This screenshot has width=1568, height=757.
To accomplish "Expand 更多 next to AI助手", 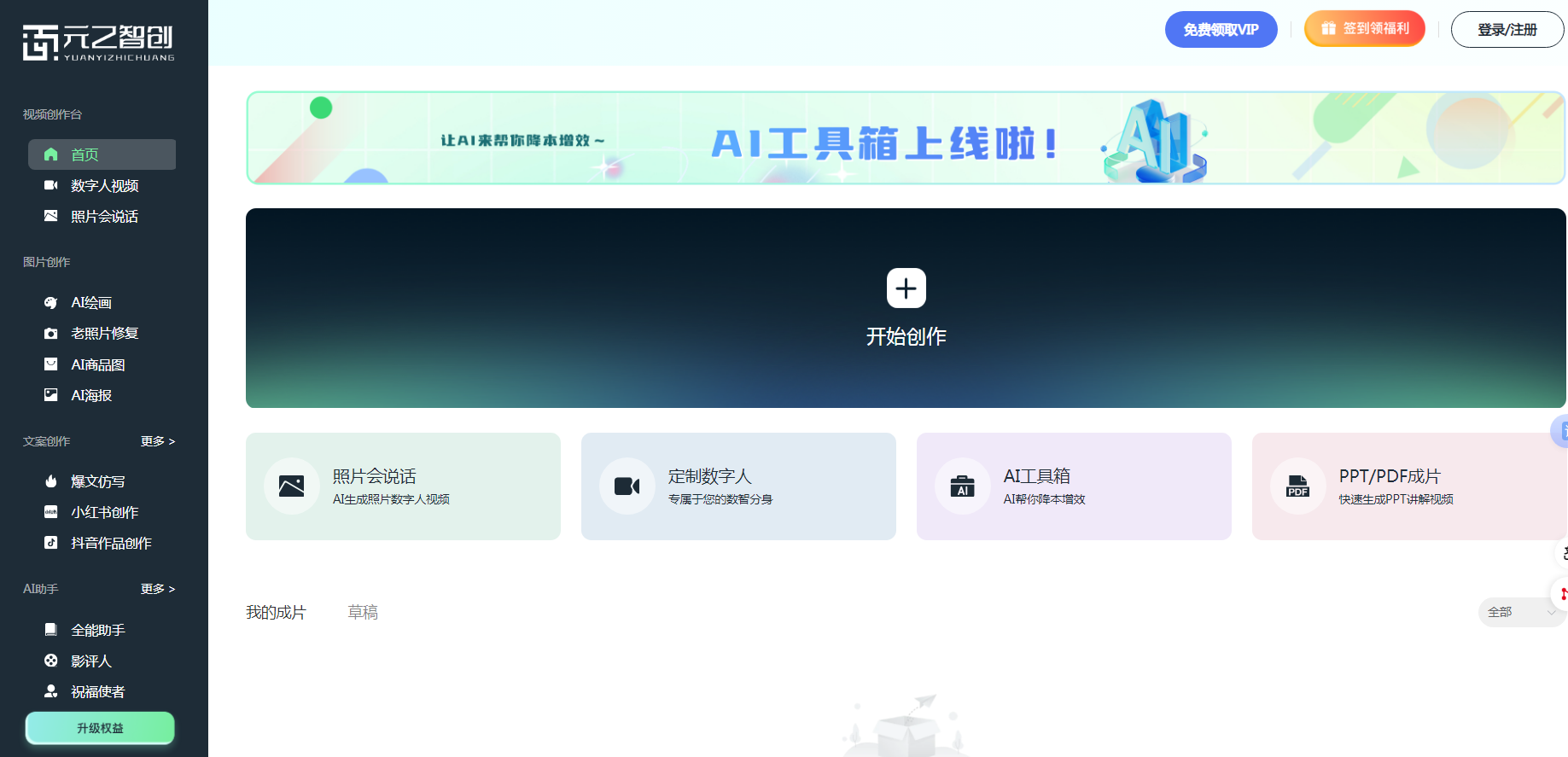I will tap(158, 589).
